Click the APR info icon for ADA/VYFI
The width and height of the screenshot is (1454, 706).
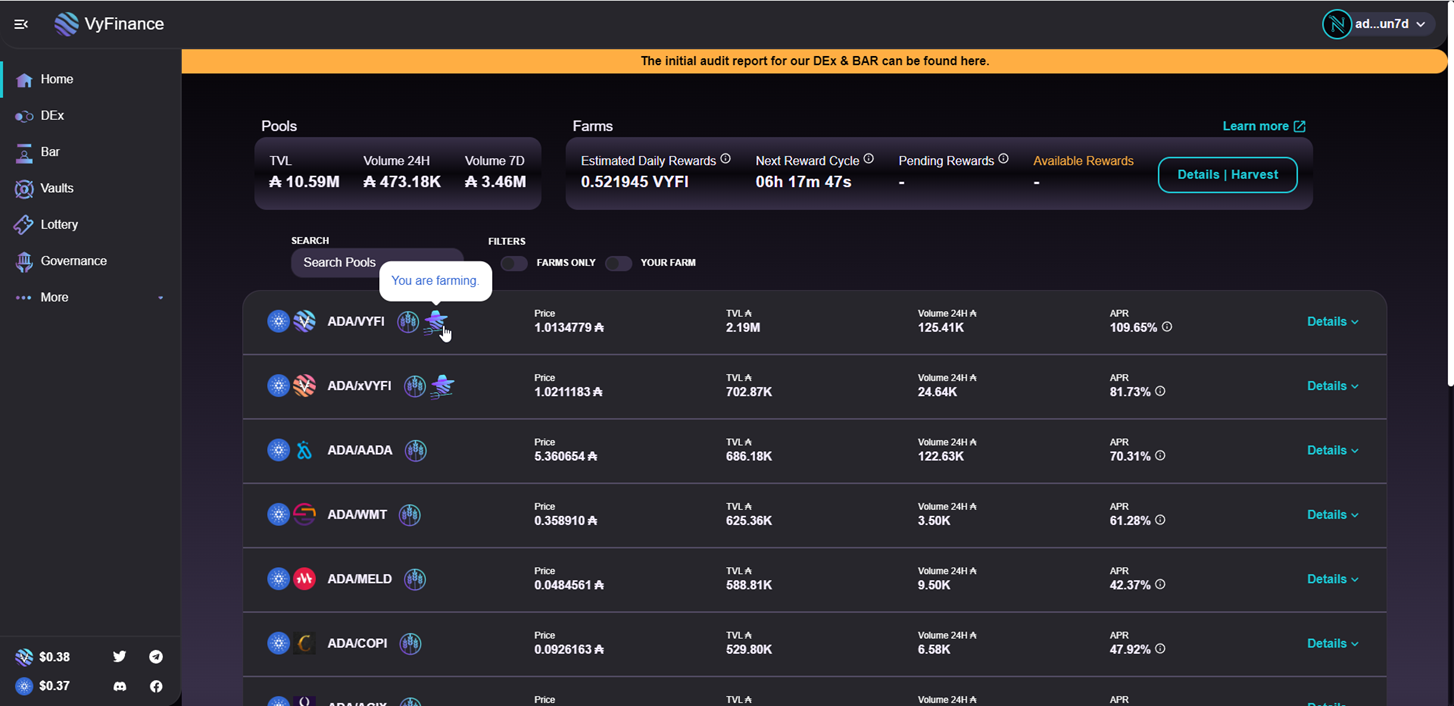click(1167, 327)
